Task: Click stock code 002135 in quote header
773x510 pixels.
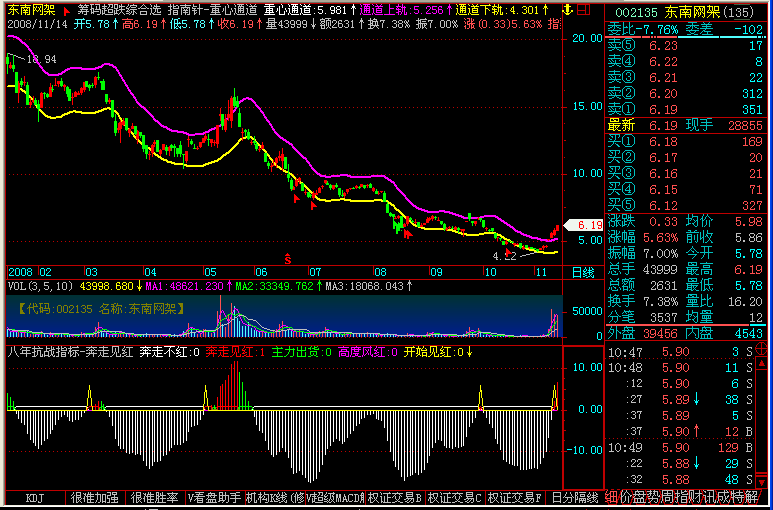Action: (x=636, y=12)
